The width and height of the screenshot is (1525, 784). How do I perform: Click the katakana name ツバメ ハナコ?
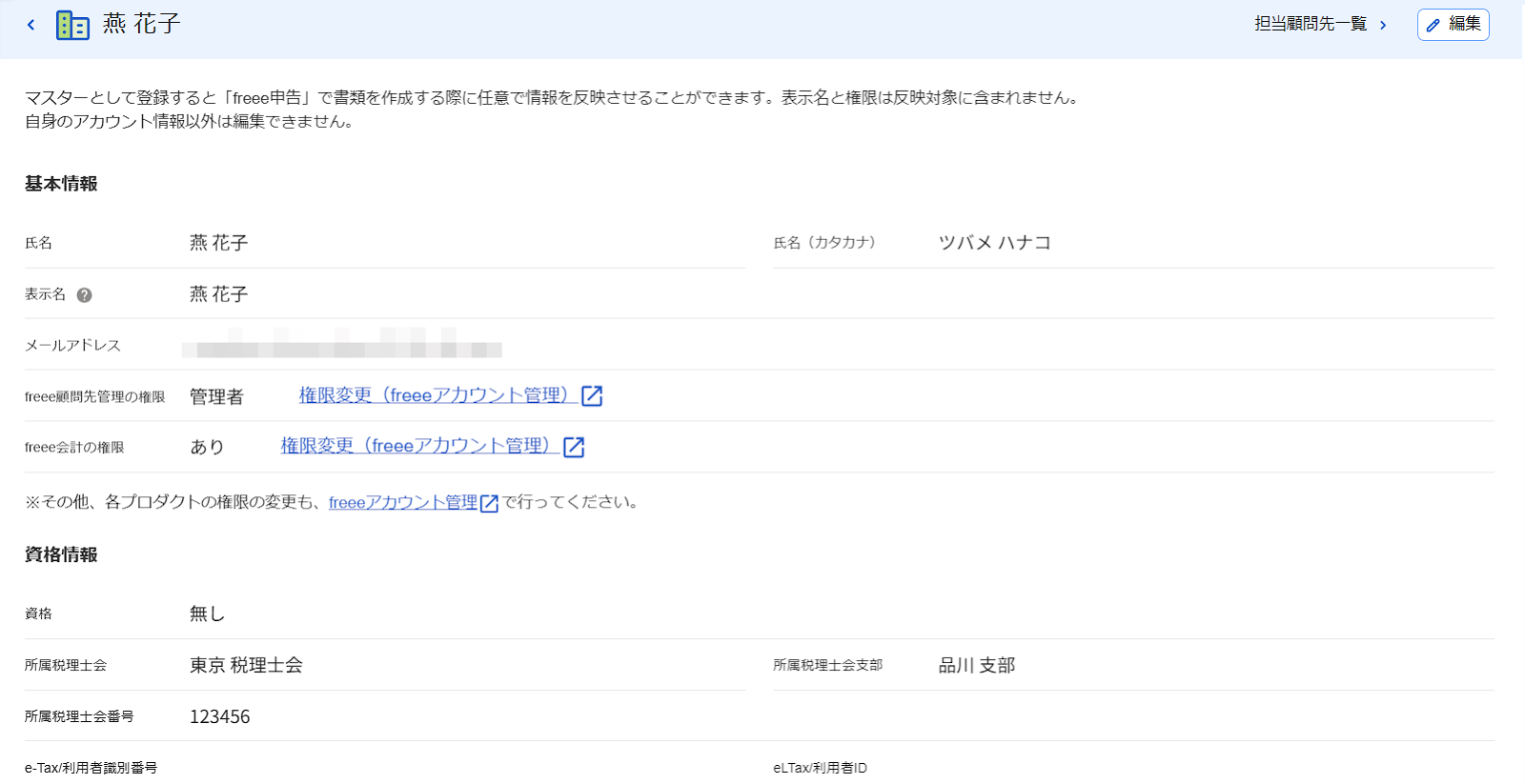click(x=994, y=243)
